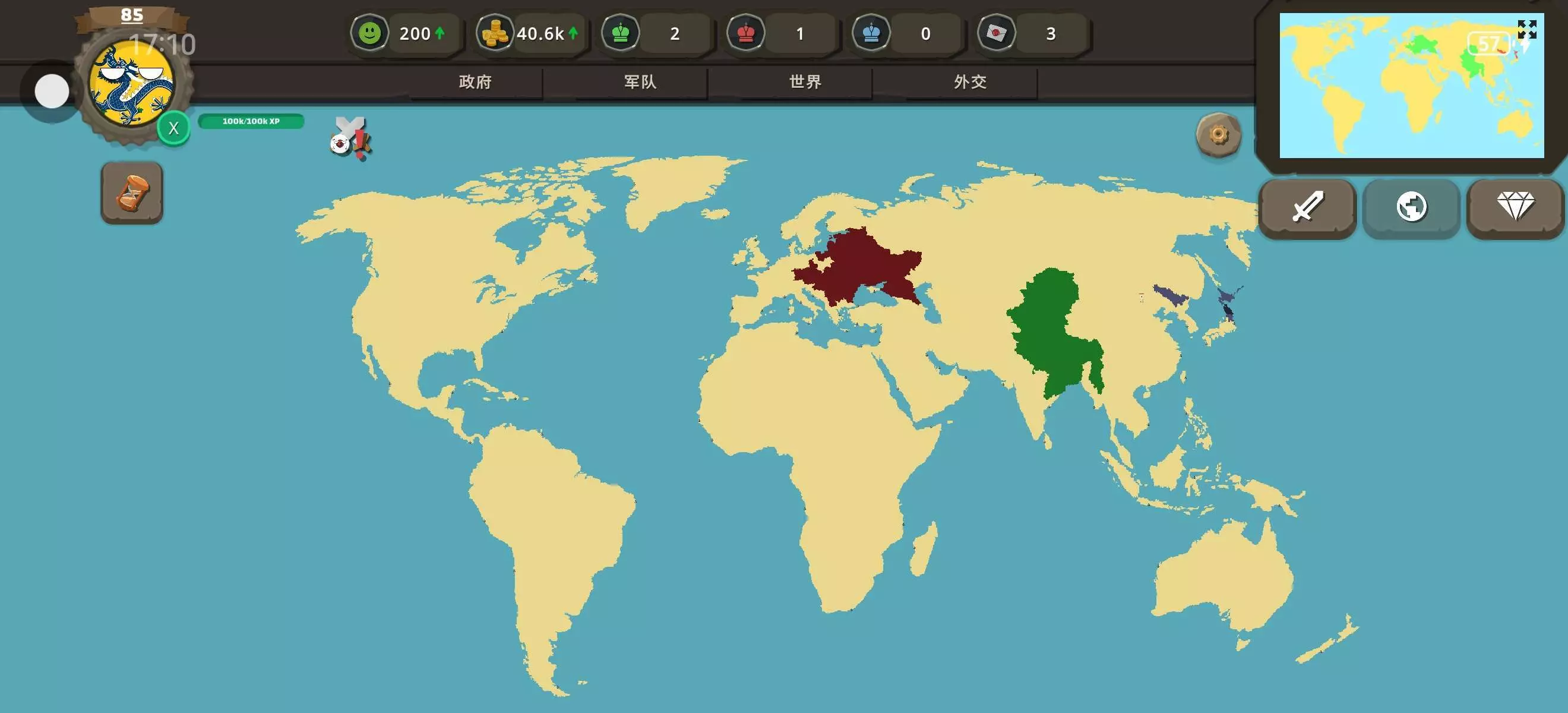Open the diamond premium shop button

(x=1515, y=207)
